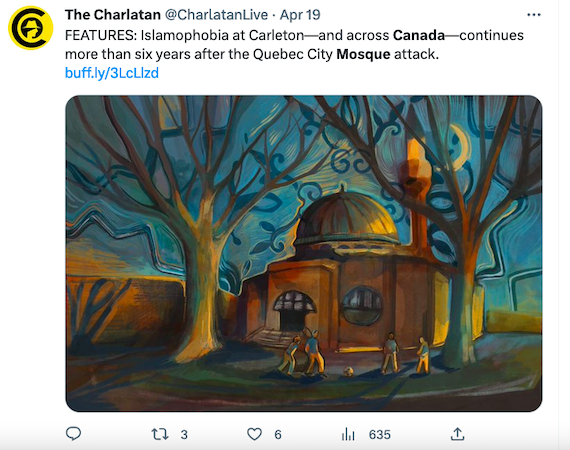
Task: Click the retweet count of 3
Action: 184,434
